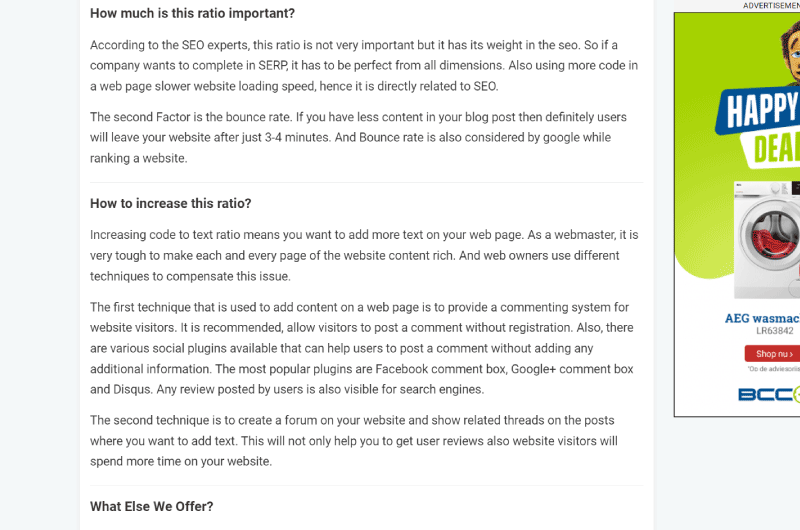Click the washing machine product image
Image resolution: width=800 pixels, height=530 pixels.
coord(767,240)
